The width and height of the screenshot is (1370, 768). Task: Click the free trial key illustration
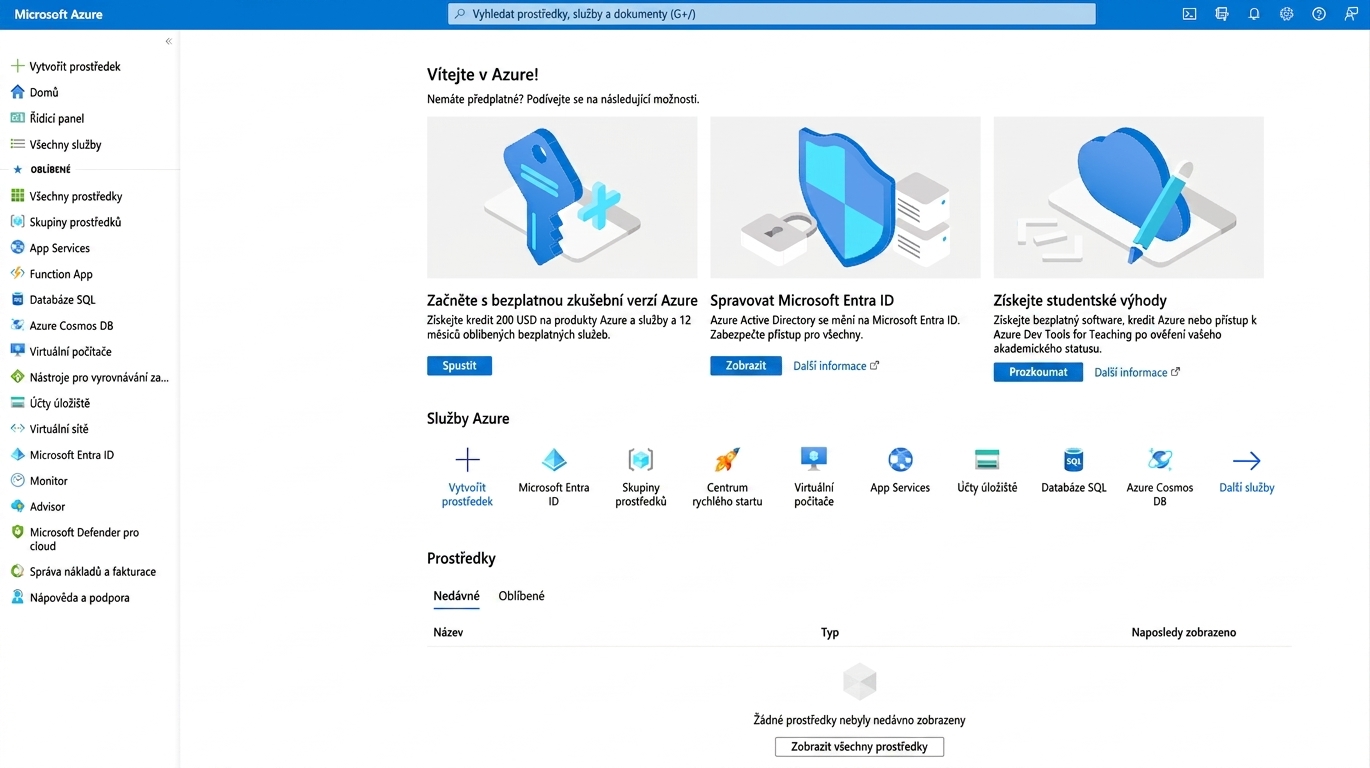[x=562, y=197]
